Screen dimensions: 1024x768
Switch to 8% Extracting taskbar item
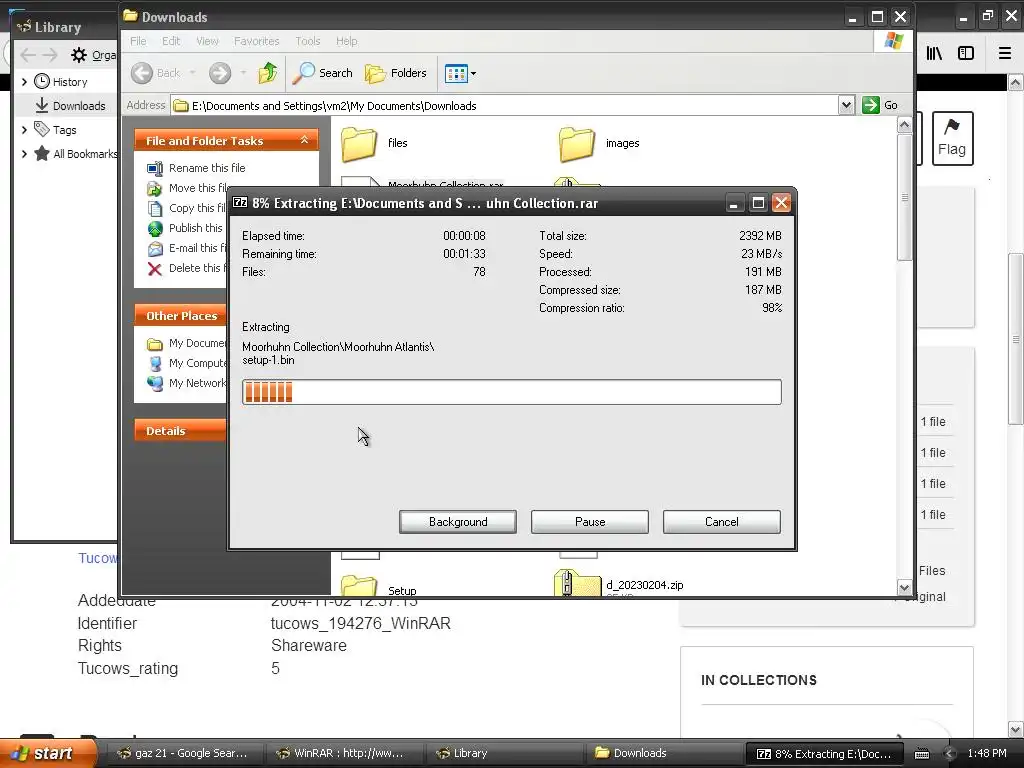click(x=824, y=754)
